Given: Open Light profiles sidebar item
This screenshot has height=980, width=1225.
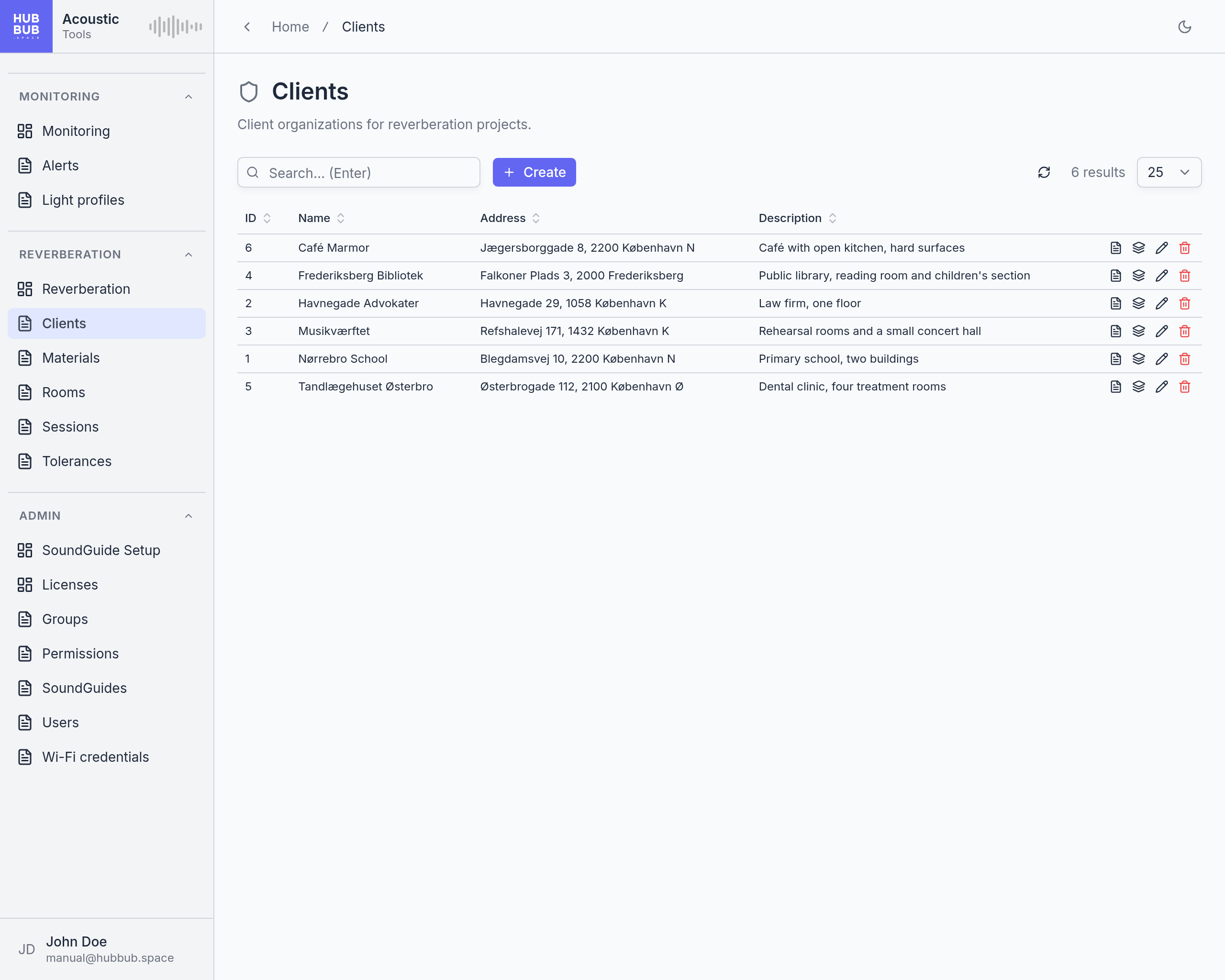Looking at the screenshot, I should tap(107, 200).
